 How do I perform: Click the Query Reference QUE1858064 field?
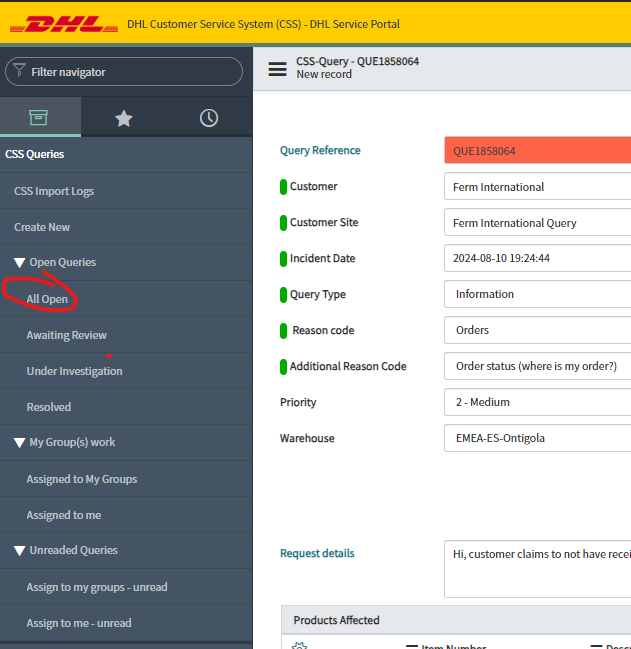(x=537, y=150)
